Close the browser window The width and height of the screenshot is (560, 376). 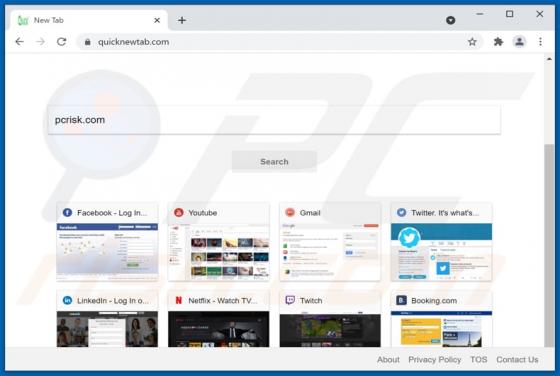pyautogui.click(x=540, y=14)
